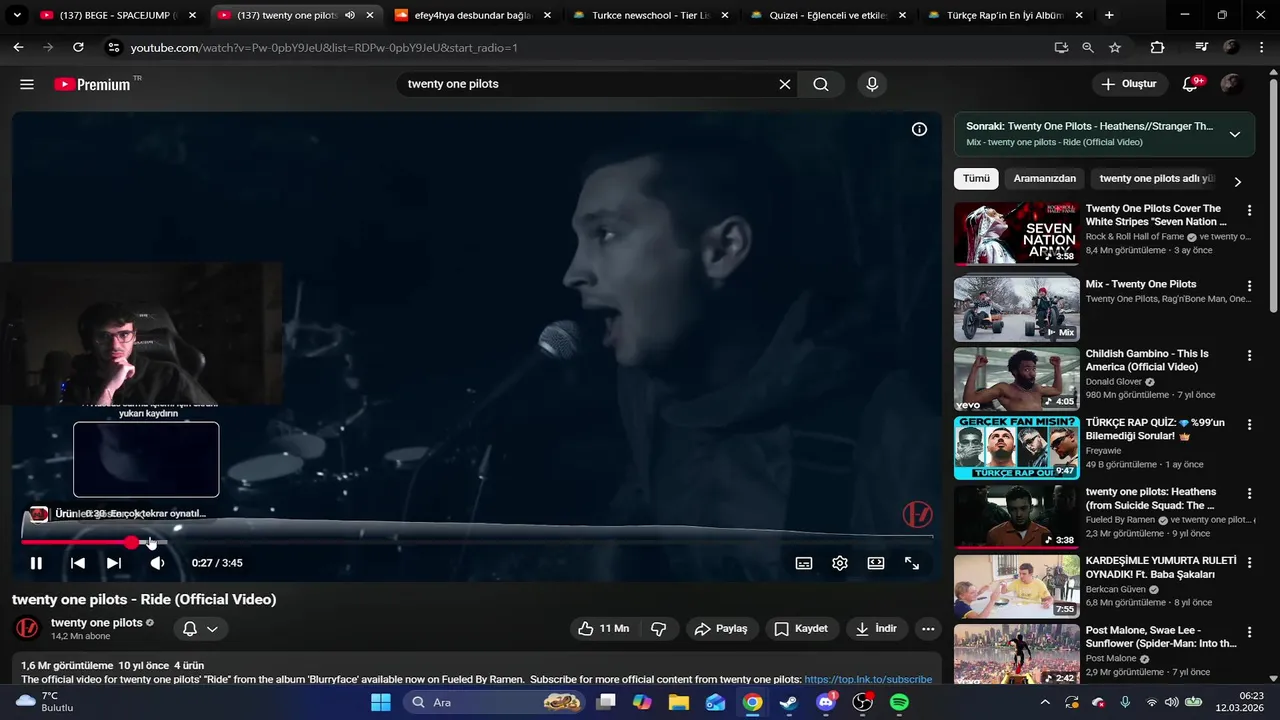The image size is (1280, 720).
Task: Open more actions three-dot menu under video
Action: [x=928, y=629]
